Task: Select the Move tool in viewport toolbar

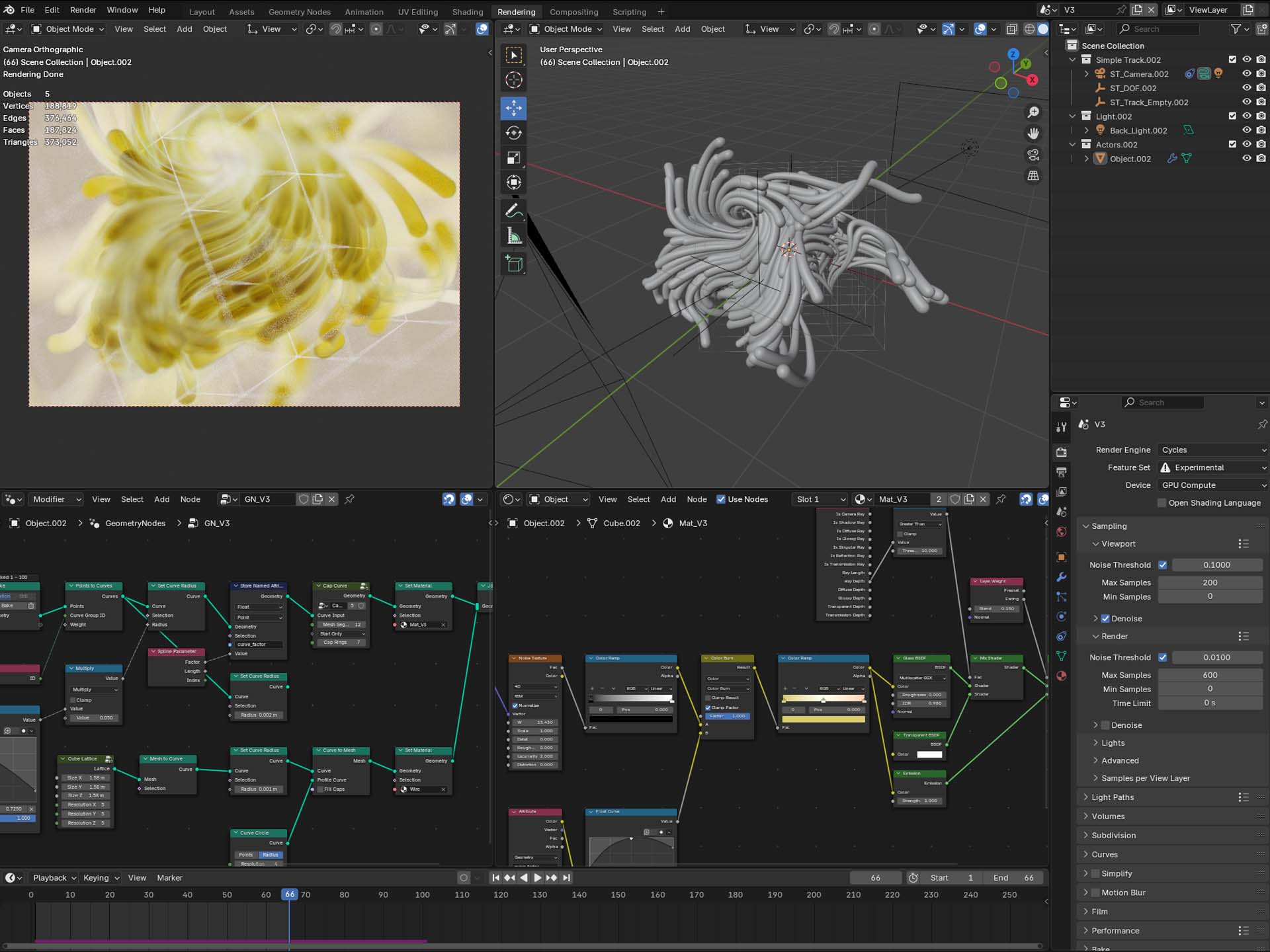Action: 514,108
